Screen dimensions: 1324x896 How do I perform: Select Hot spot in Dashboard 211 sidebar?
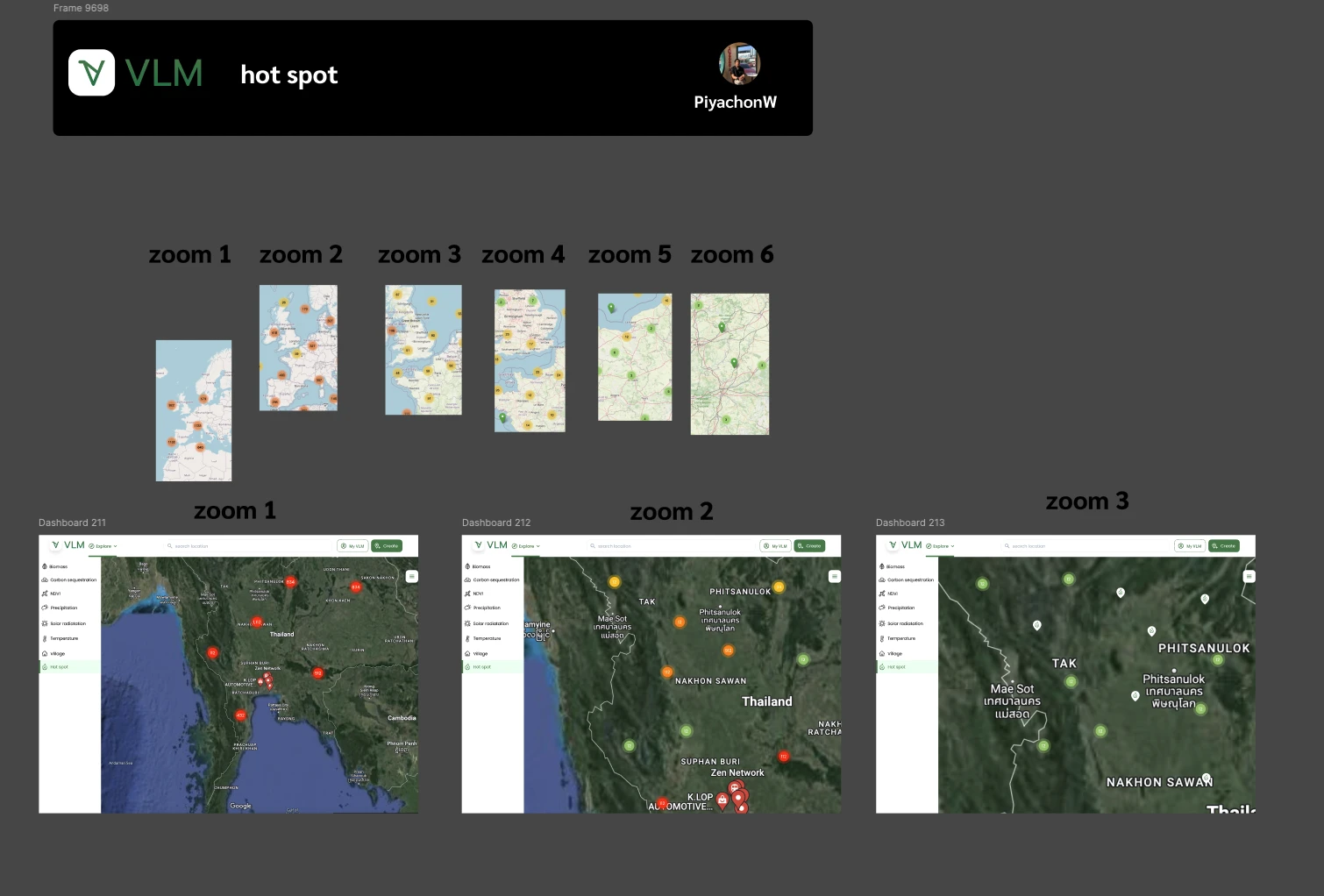[x=70, y=667]
